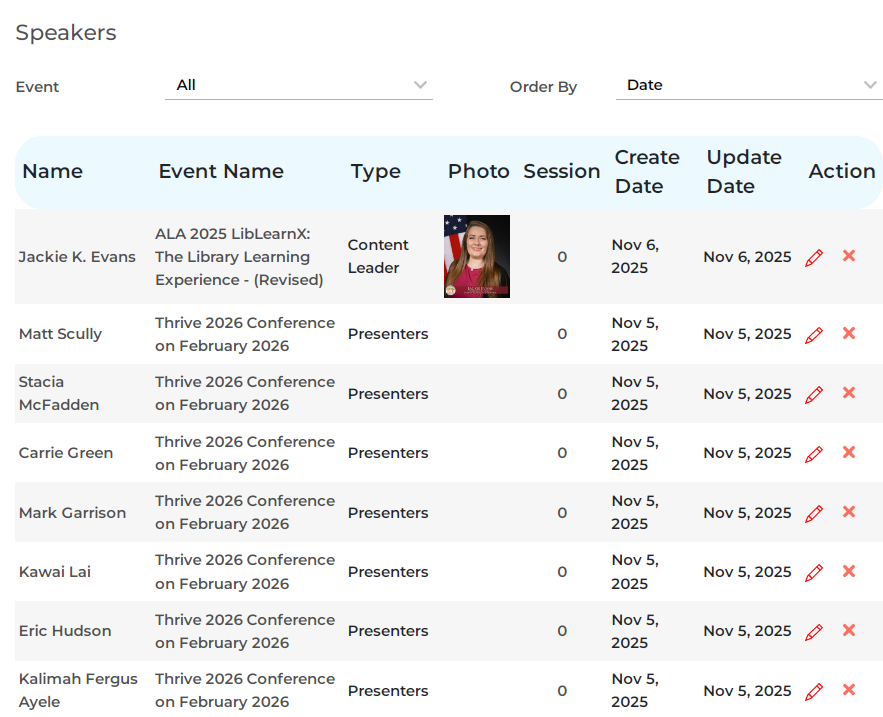Open Jackie K. Evans photo thumbnail

[x=477, y=256]
